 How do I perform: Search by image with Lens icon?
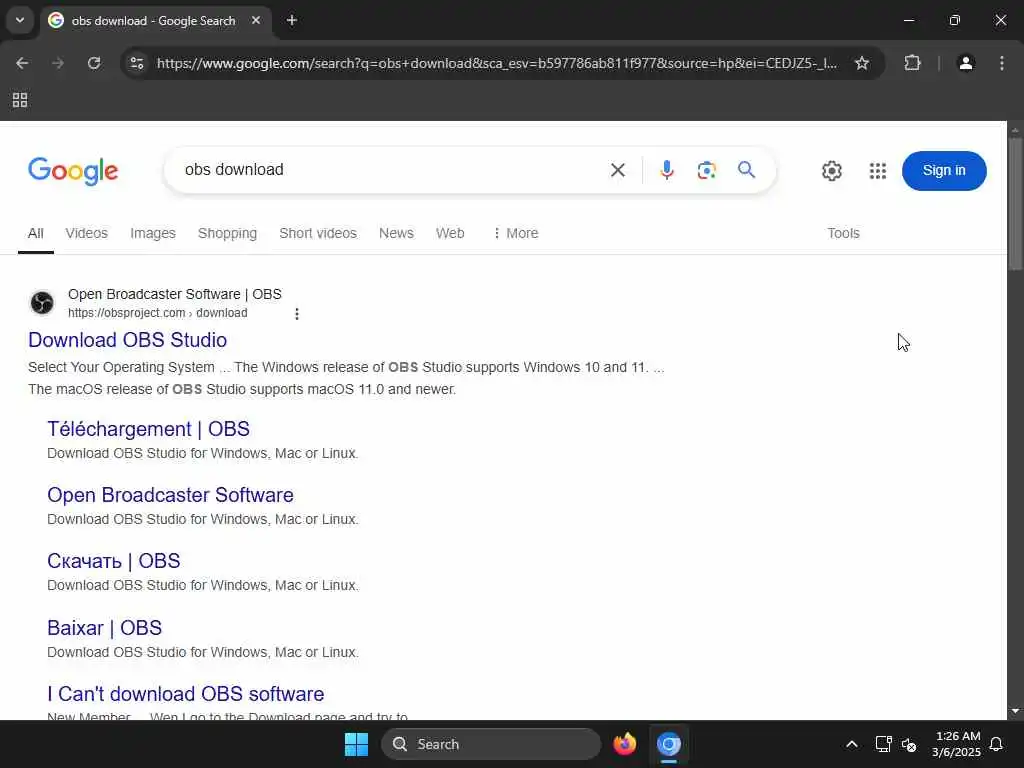707,170
